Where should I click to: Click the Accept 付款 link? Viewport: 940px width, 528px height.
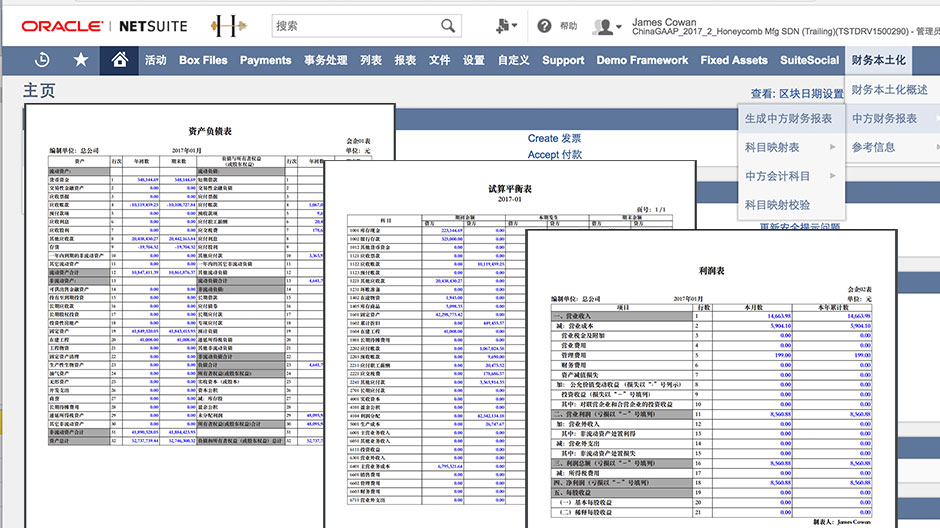(555, 154)
